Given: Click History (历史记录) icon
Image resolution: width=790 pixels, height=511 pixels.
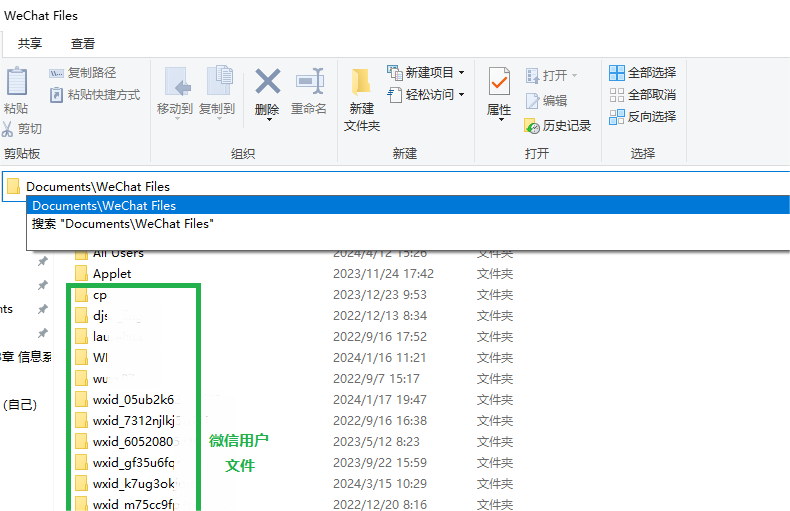Looking at the screenshot, I should pyautogui.click(x=532, y=126).
